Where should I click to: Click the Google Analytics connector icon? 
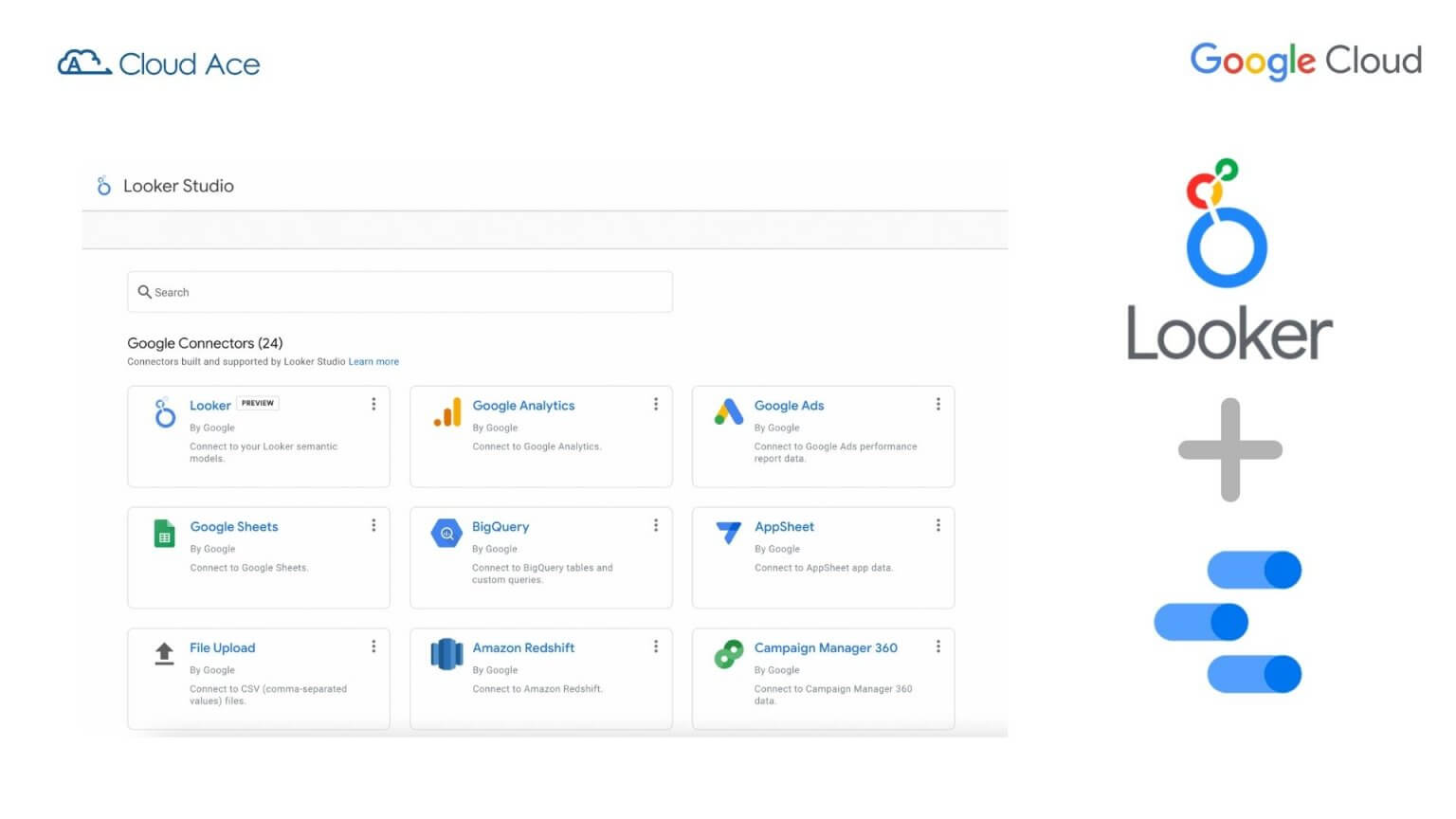(x=445, y=411)
